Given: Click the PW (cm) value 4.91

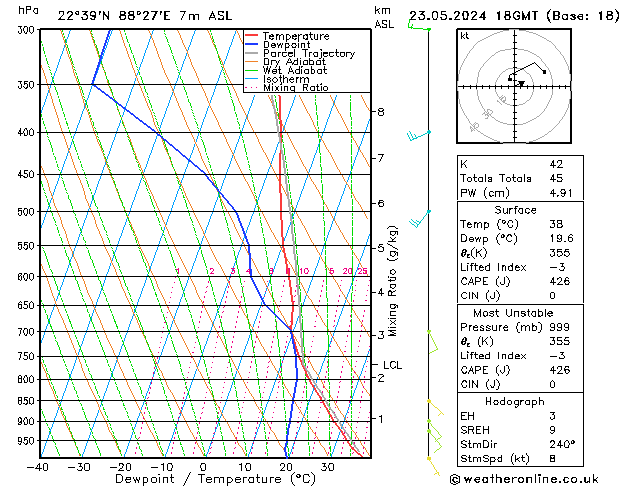Looking at the screenshot, I should click(x=561, y=193).
